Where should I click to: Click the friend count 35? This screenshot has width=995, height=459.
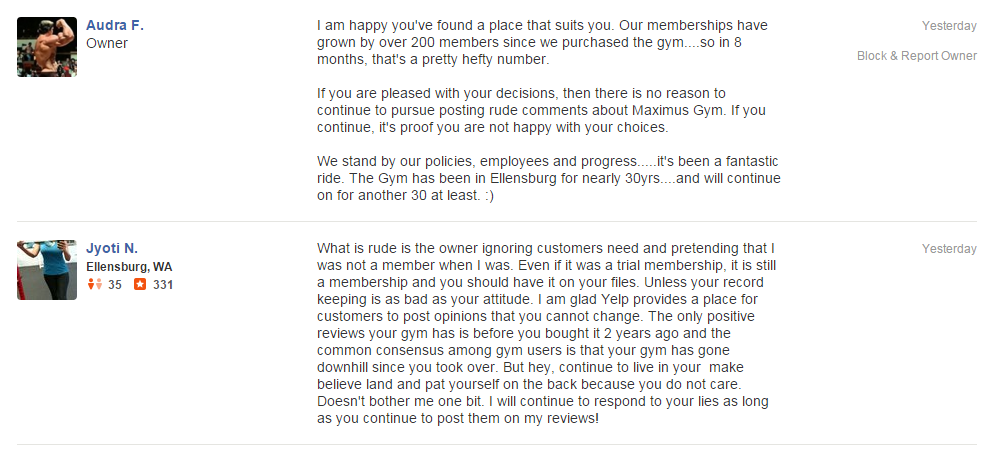115,285
